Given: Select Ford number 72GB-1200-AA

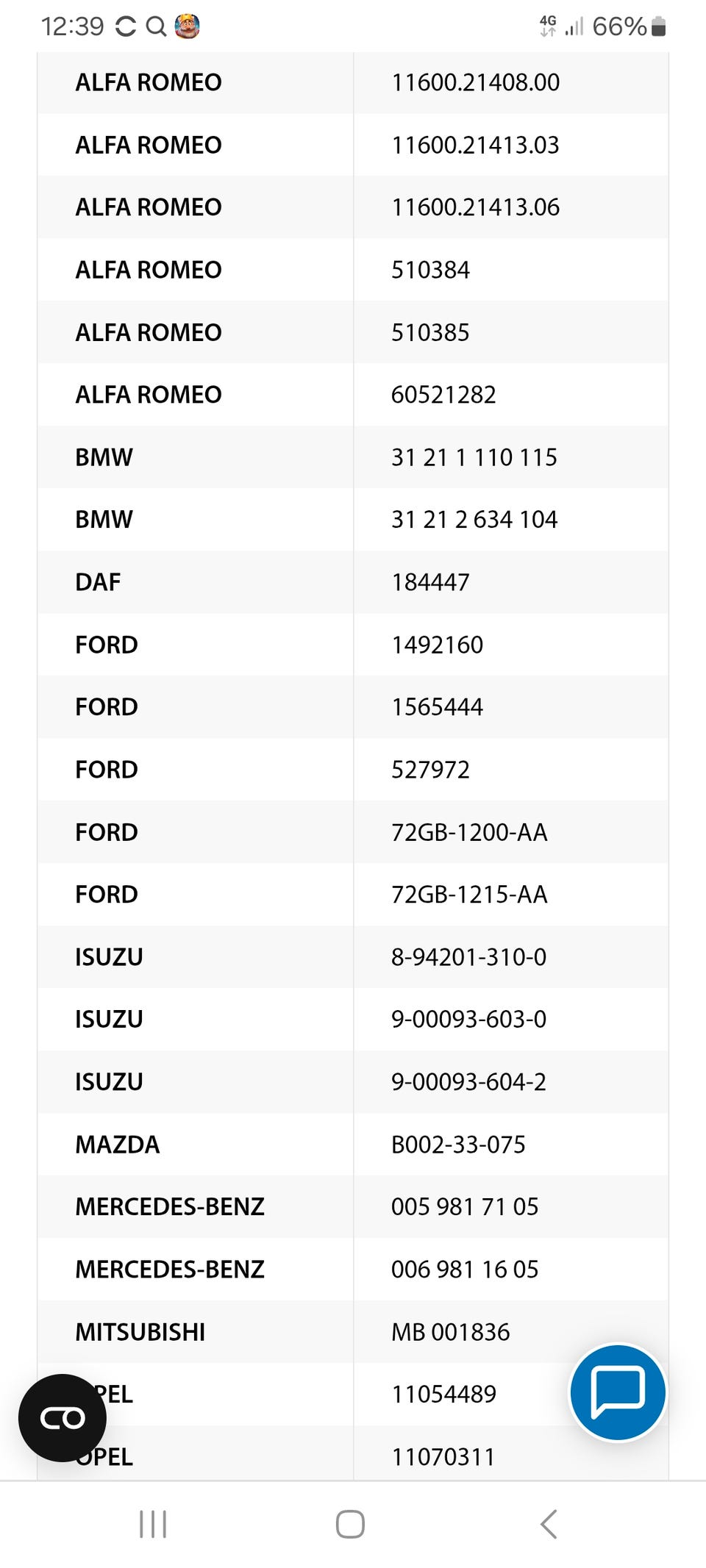Looking at the screenshot, I should (469, 832).
